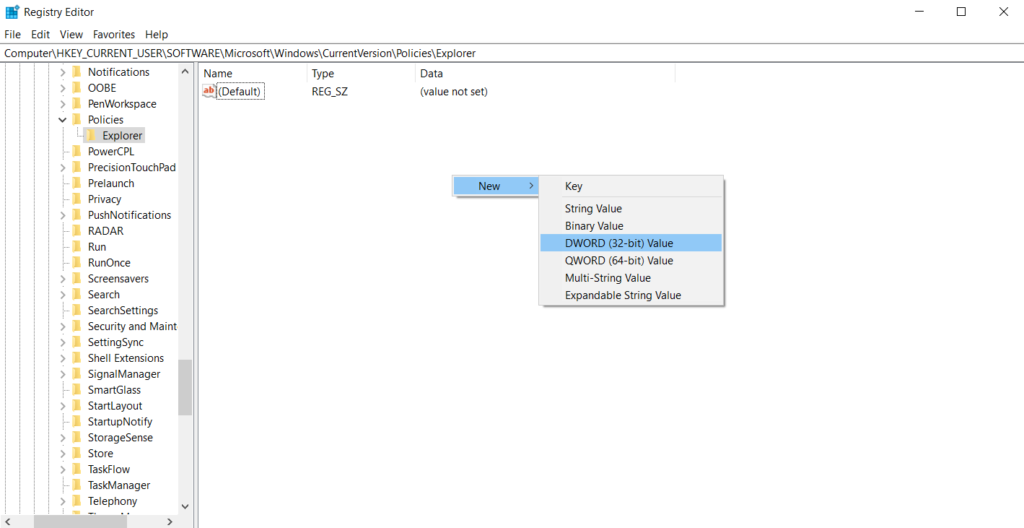The width and height of the screenshot is (1024, 528).
Task: Expand the Notifications key
Action: coord(63,72)
